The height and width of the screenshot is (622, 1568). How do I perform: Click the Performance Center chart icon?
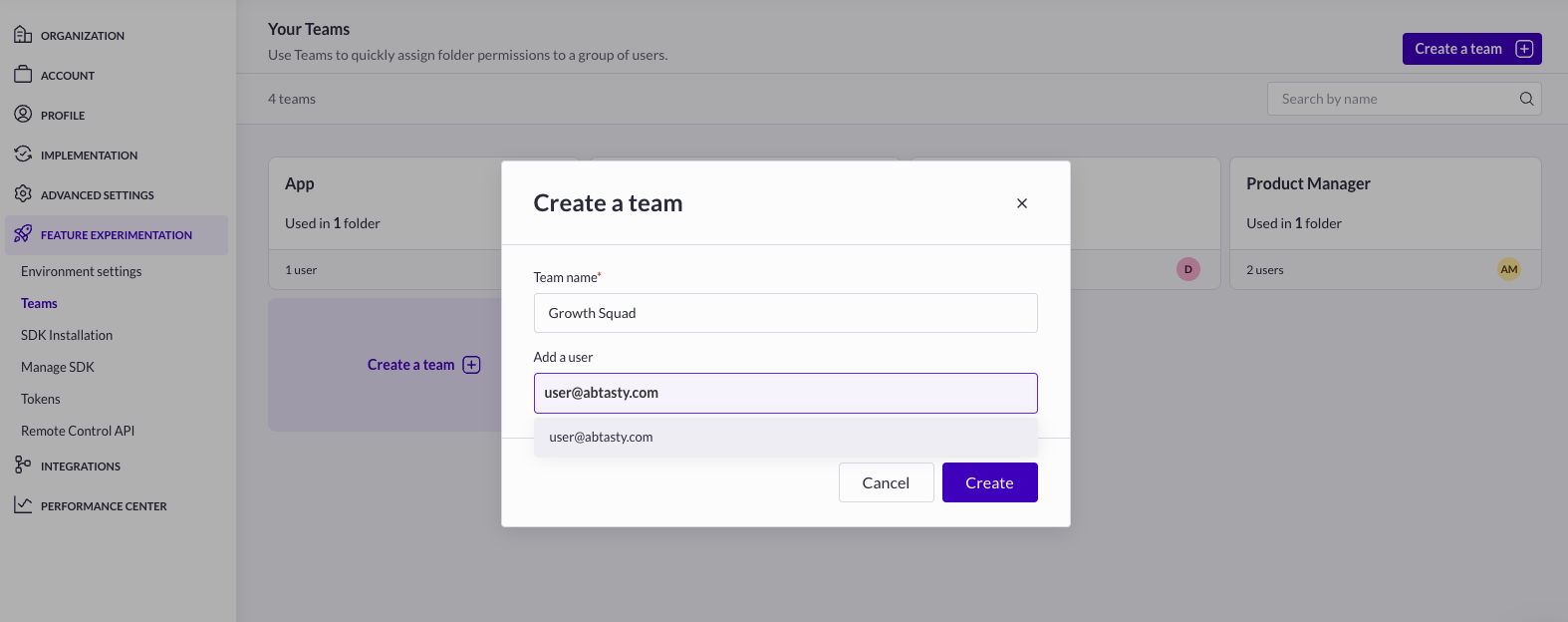pyautogui.click(x=23, y=505)
